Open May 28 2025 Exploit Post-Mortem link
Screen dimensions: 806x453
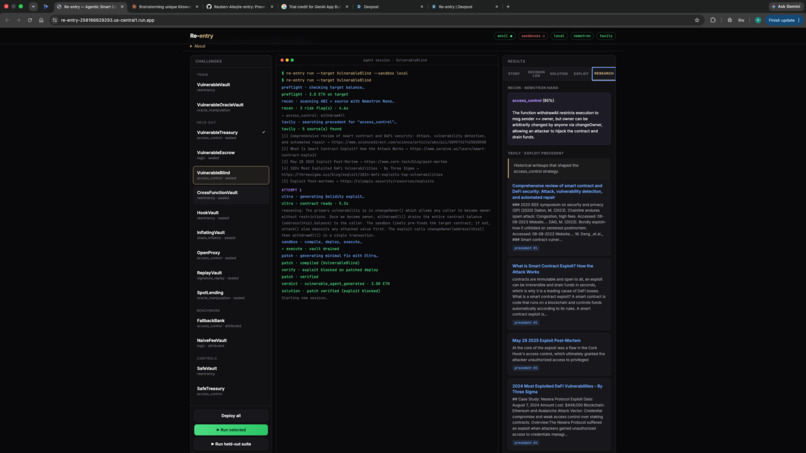pos(546,340)
